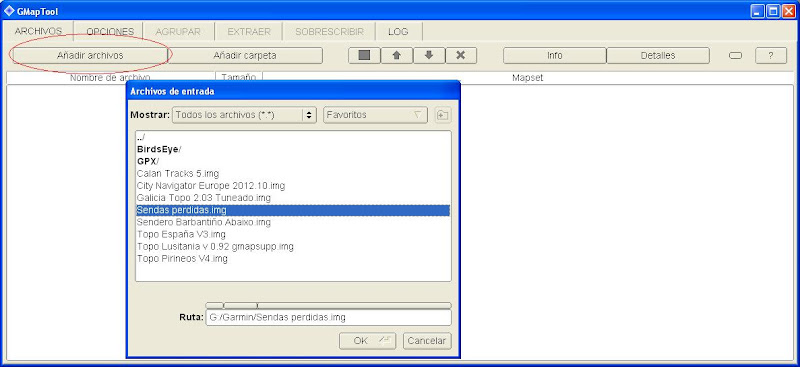Select Sendero Barbantiño Abaixo.img
The width and height of the screenshot is (800, 367).
293,223
